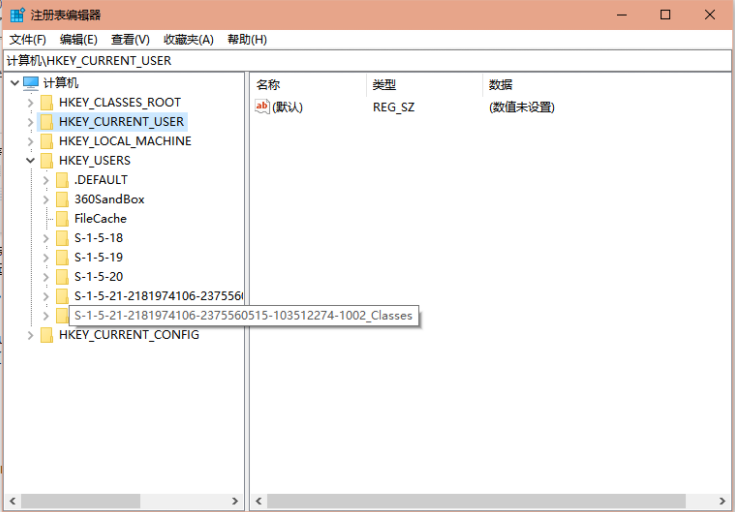Click the HKEY_CURRENT_USER folder icon
This screenshot has height=512, width=735.
pyautogui.click(x=47, y=122)
